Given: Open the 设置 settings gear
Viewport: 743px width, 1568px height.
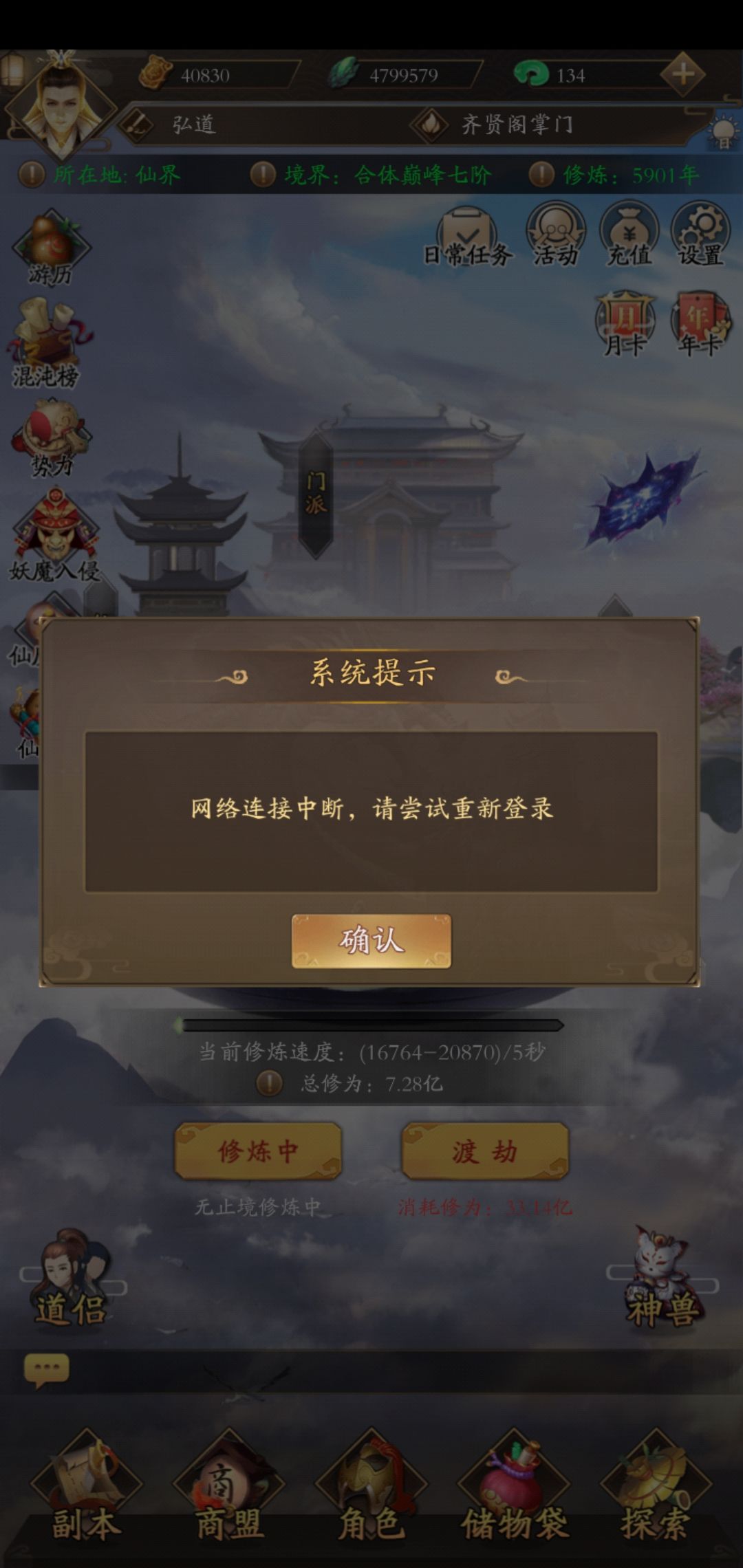Looking at the screenshot, I should [x=700, y=235].
